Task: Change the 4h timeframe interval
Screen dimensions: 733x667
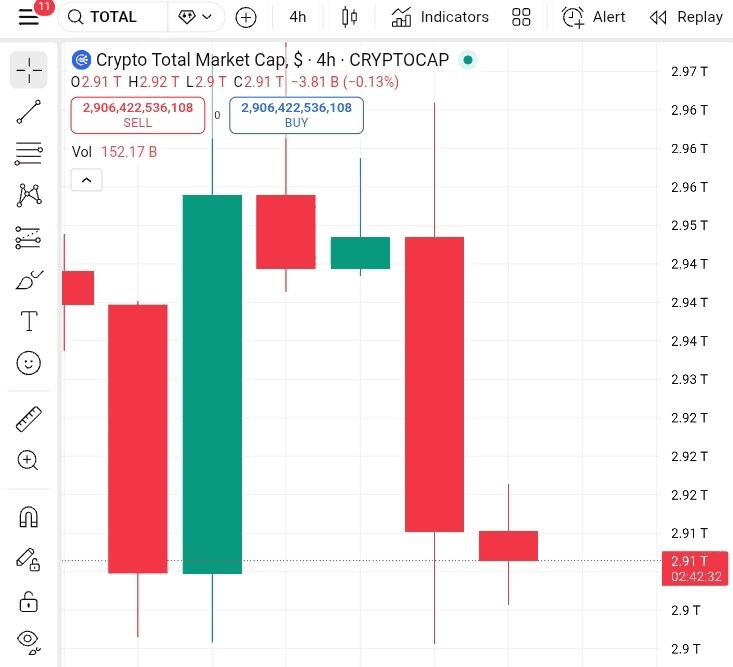Action: pos(298,17)
